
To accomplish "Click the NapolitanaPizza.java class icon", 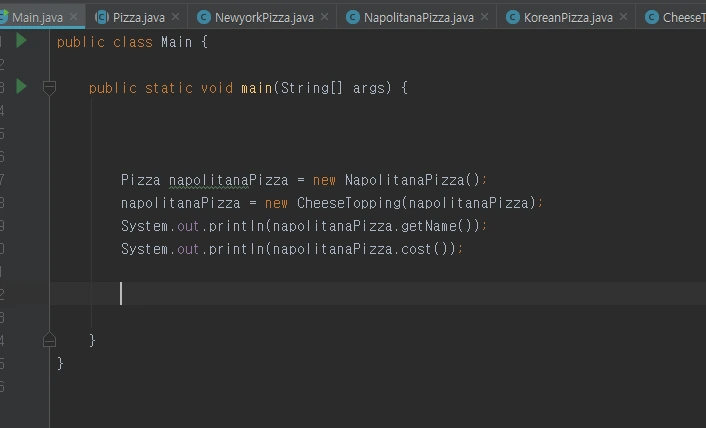I will (353, 17).
